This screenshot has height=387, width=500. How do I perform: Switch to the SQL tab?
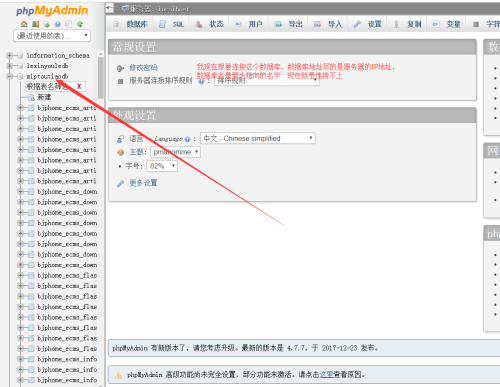tap(171, 24)
